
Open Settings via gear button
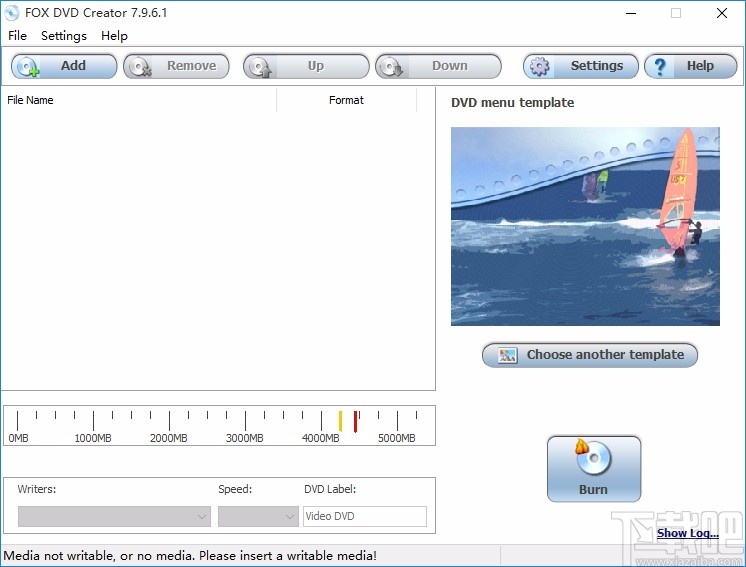581,66
